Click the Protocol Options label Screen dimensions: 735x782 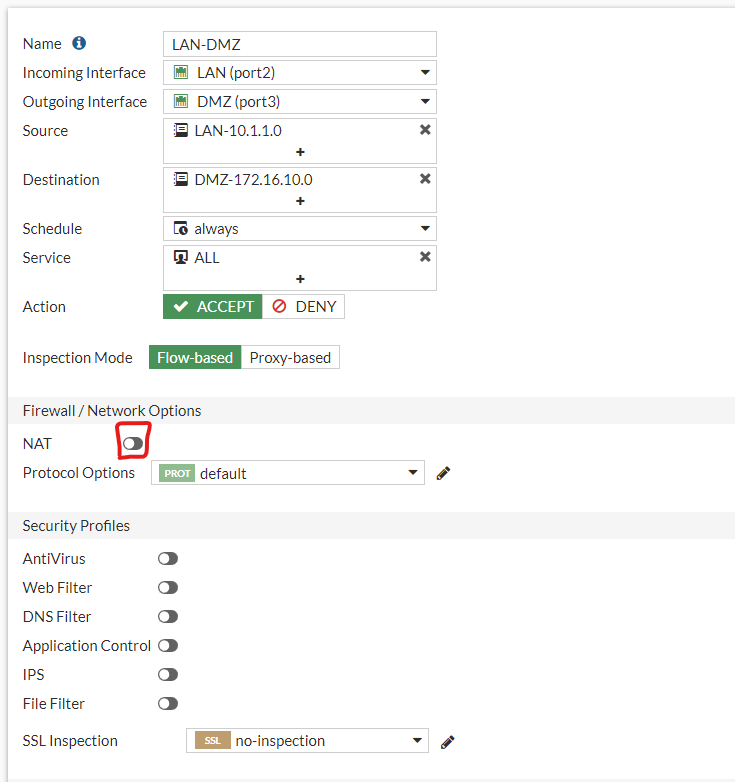point(79,473)
